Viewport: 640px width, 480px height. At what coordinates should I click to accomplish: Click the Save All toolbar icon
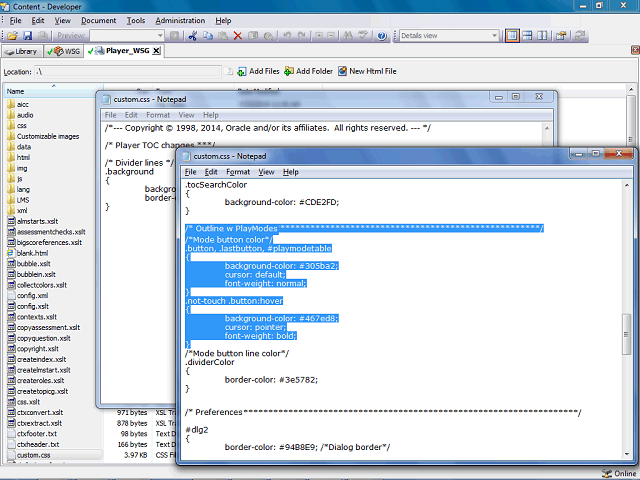[x=42, y=36]
